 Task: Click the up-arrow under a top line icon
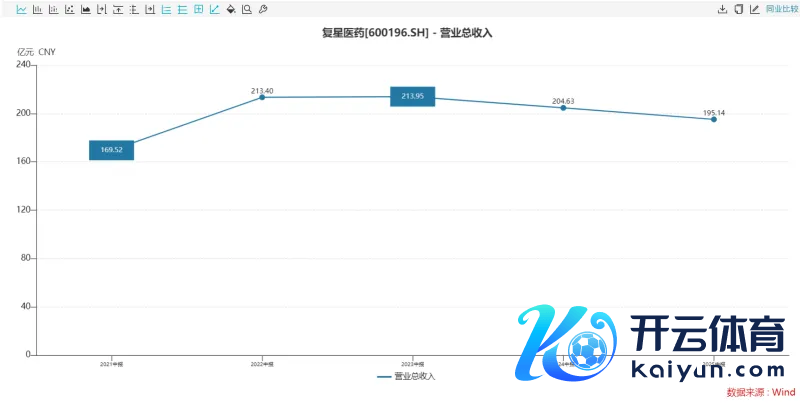pos(118,9)
